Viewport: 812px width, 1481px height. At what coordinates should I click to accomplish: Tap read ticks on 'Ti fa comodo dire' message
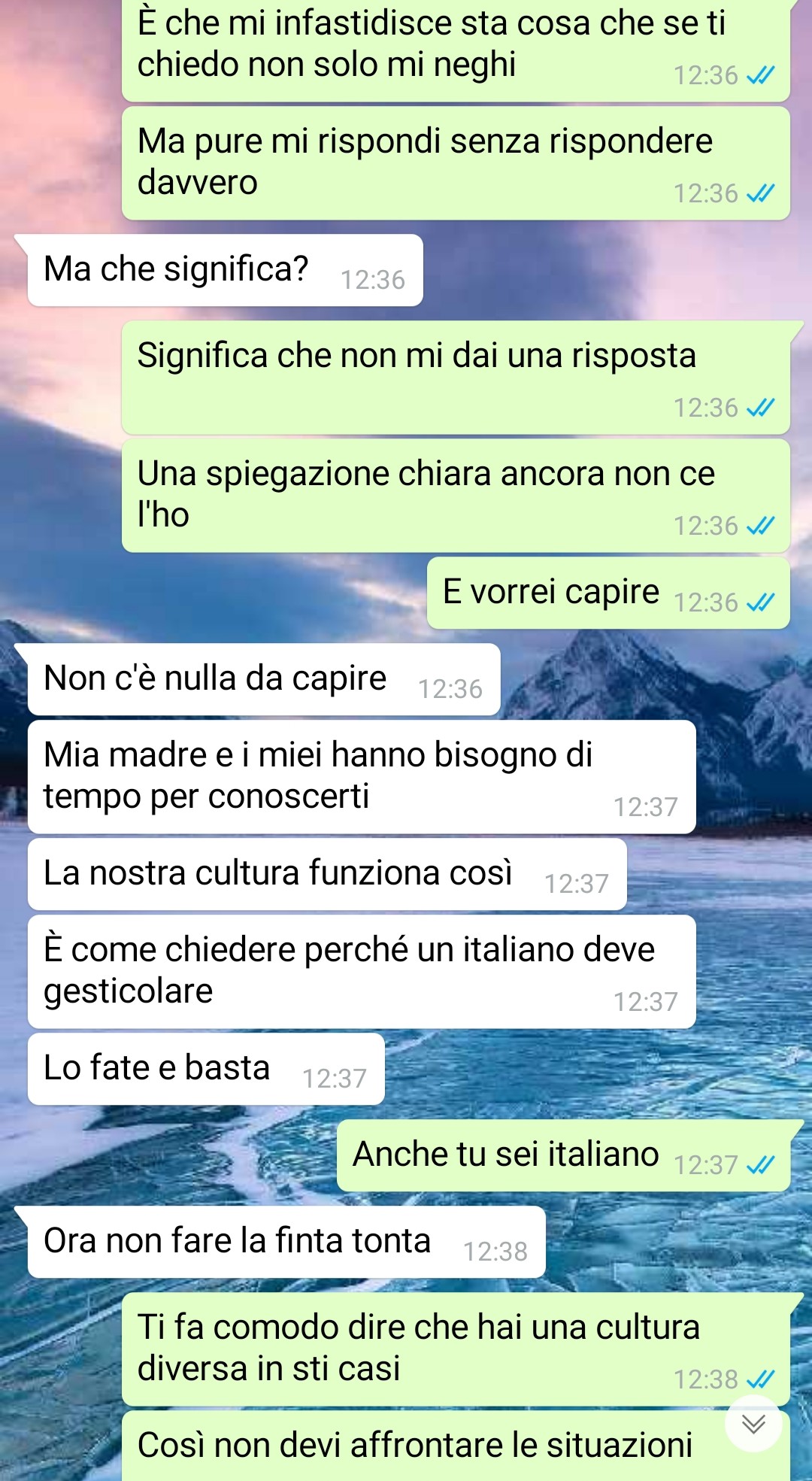pyautogui.click(x=760, y=1379)
